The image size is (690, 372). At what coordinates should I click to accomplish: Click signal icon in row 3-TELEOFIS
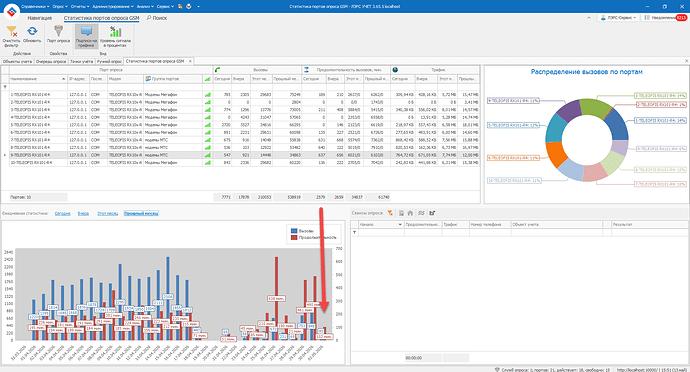(x=207, y=110)
